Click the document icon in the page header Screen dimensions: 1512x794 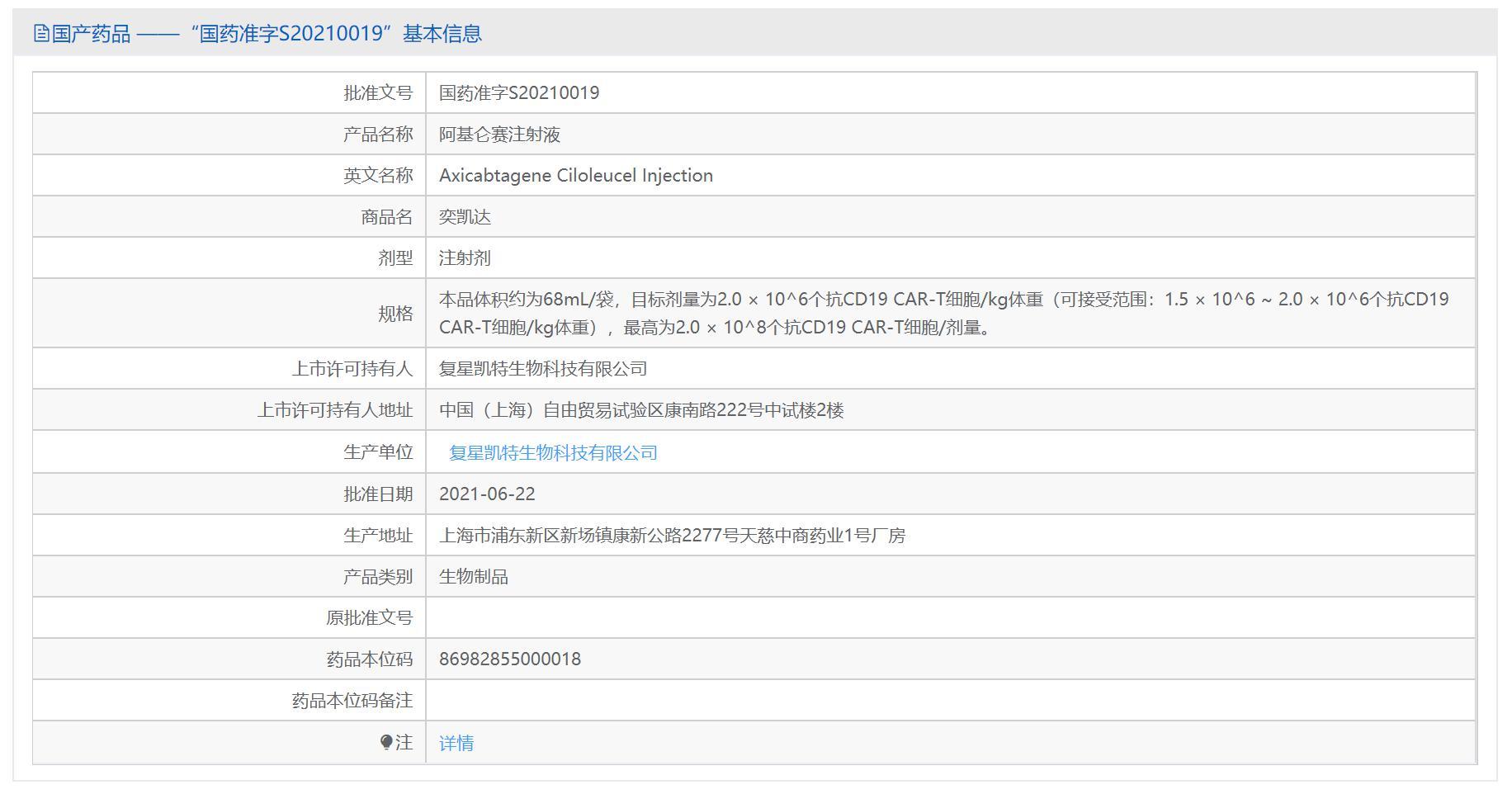[x=41, y=33]
